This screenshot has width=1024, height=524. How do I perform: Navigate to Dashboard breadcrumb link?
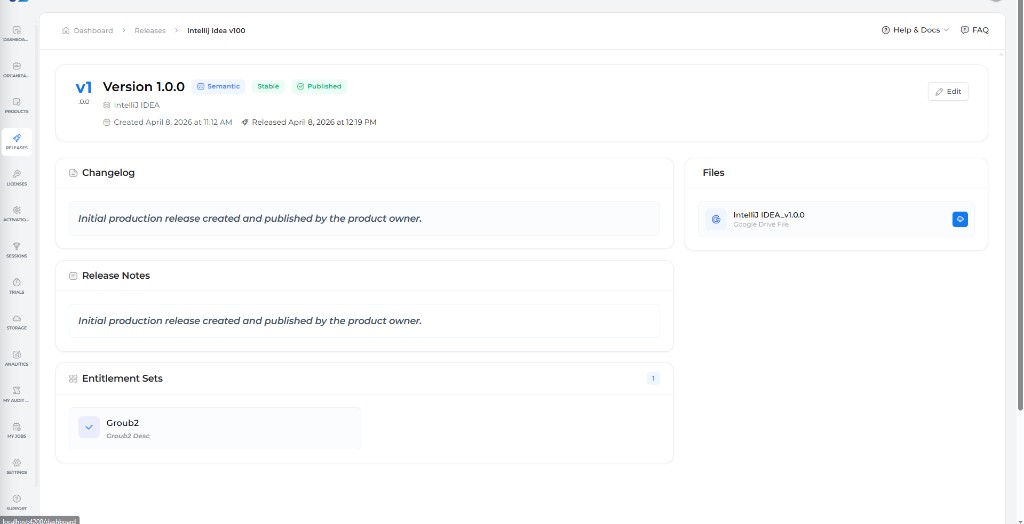click(x=93, y=30)
